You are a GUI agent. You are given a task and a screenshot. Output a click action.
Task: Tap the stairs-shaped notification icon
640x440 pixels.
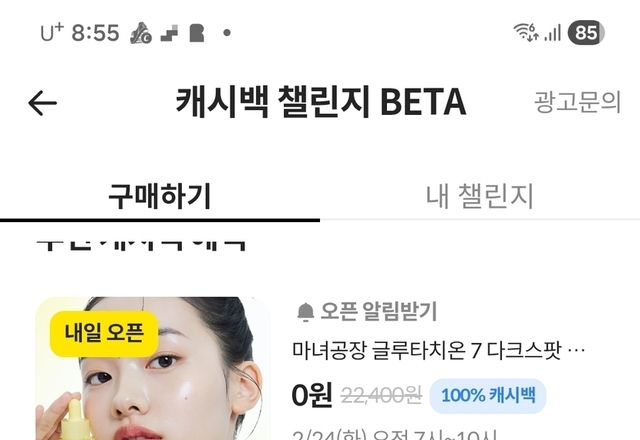pos(169,33)
